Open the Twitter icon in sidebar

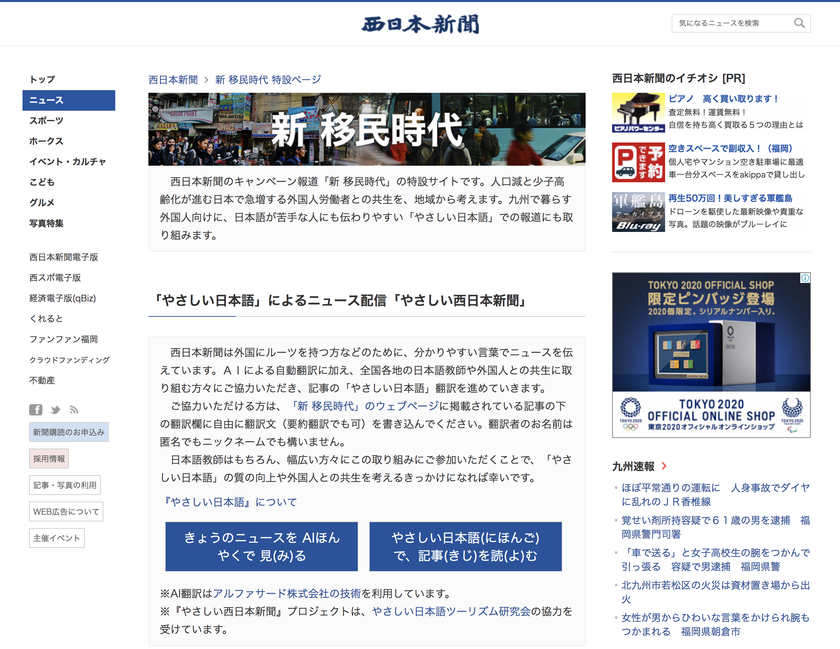tap(55, 411)
